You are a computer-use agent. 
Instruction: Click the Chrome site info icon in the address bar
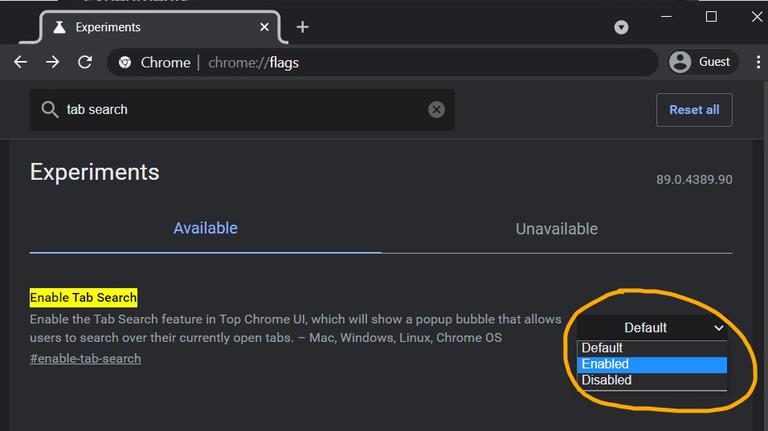point(125,62)
